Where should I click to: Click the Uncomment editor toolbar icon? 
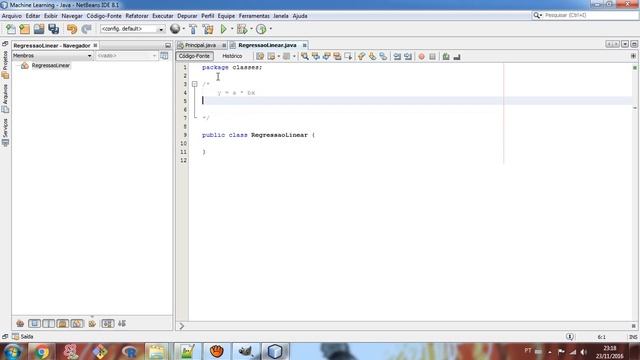[457, 56]
